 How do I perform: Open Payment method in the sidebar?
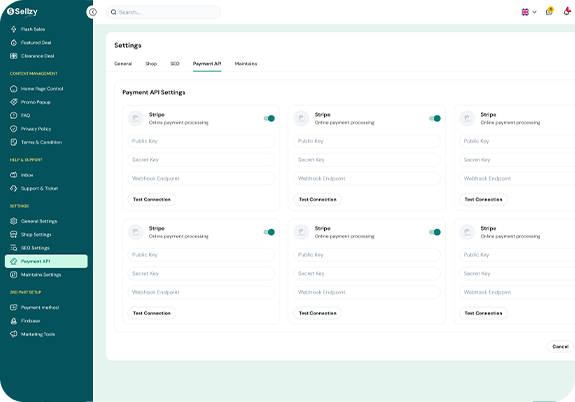coord(34,307)
